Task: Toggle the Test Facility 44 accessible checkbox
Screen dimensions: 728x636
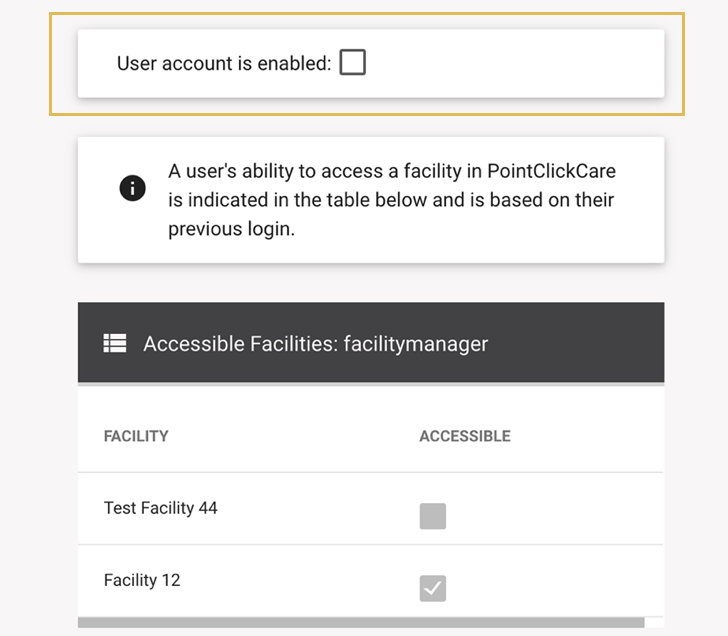Action: [432, 516]
